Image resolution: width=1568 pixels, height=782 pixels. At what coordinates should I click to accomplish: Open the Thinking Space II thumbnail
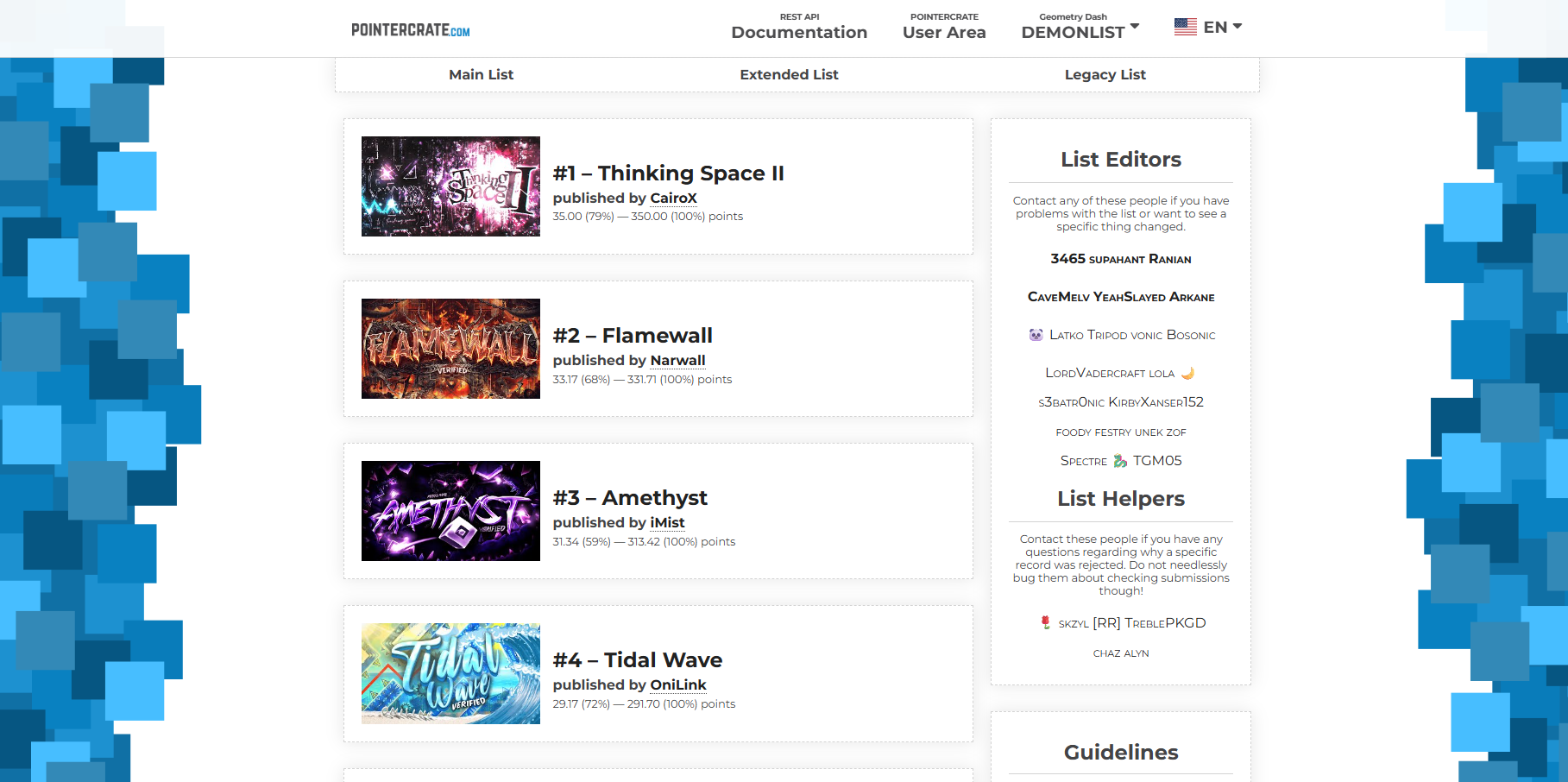click(450, 186)
